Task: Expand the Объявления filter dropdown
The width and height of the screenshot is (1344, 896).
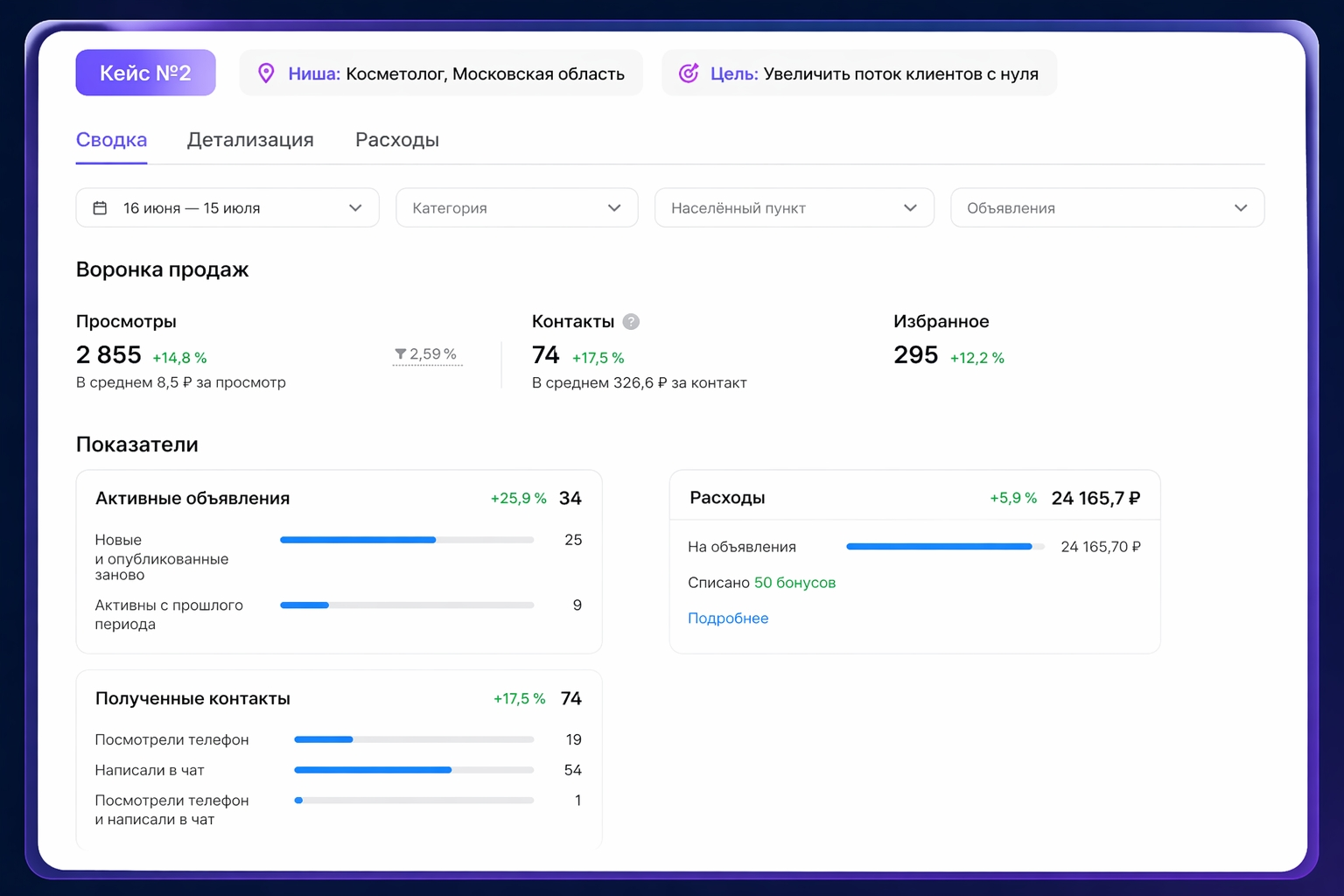Action: coord(1108,208)
